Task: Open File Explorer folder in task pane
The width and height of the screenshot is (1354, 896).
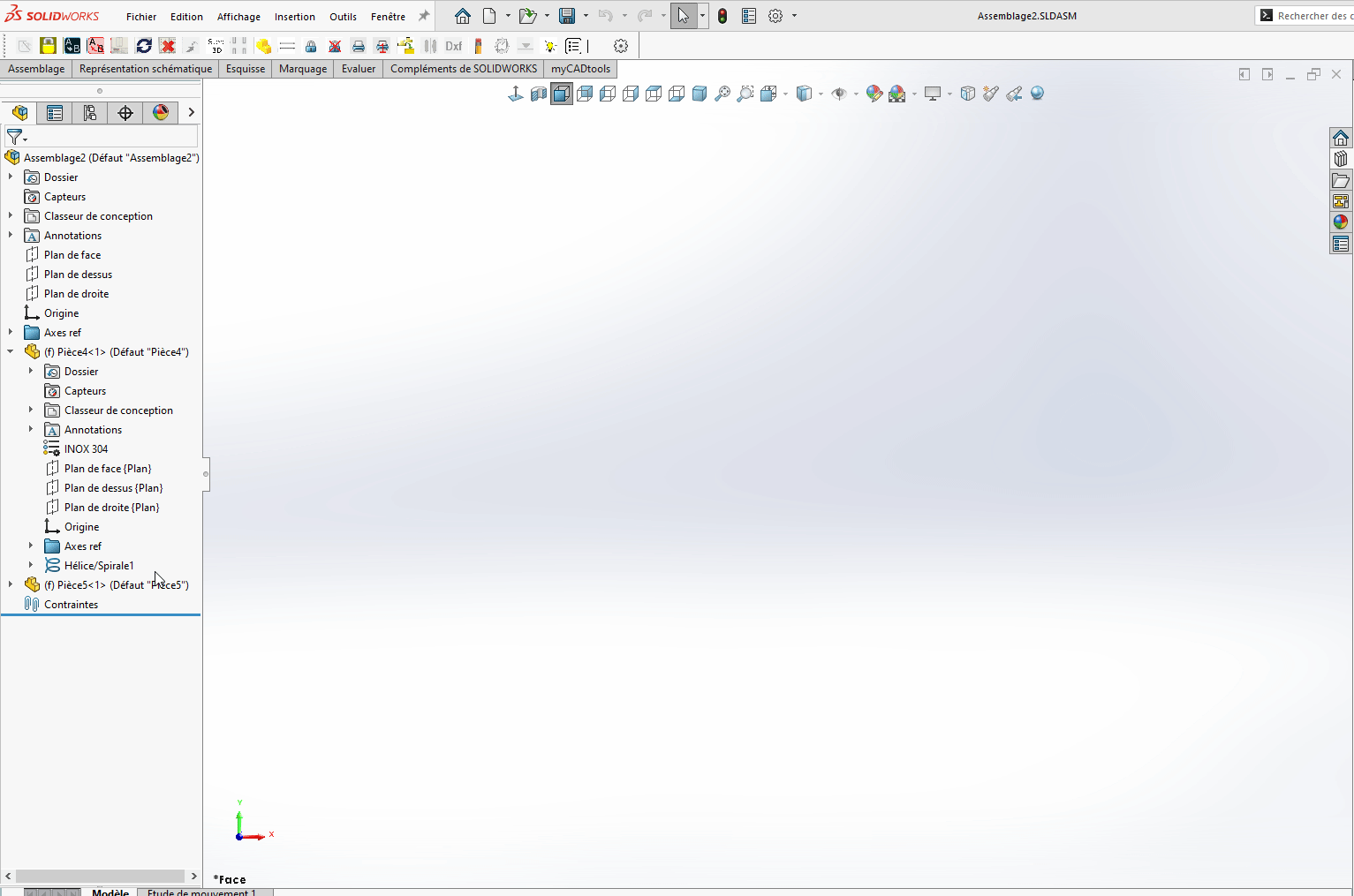Action: click(1341, 180)
